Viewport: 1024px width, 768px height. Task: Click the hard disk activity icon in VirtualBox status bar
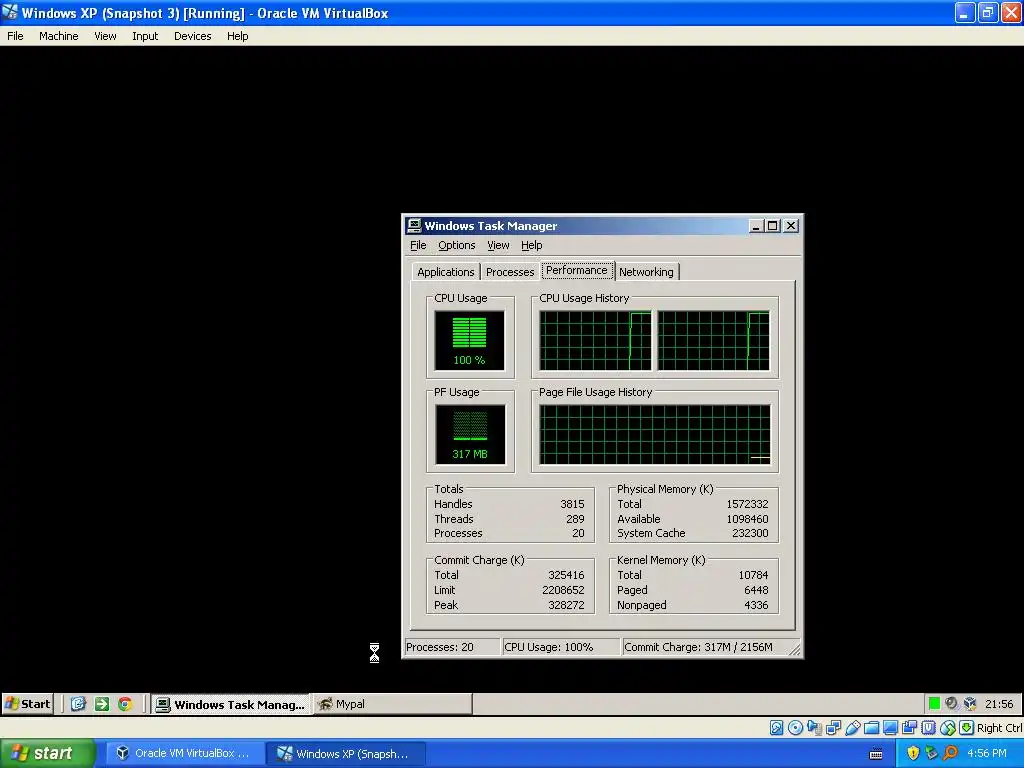[x=776, y=728]
